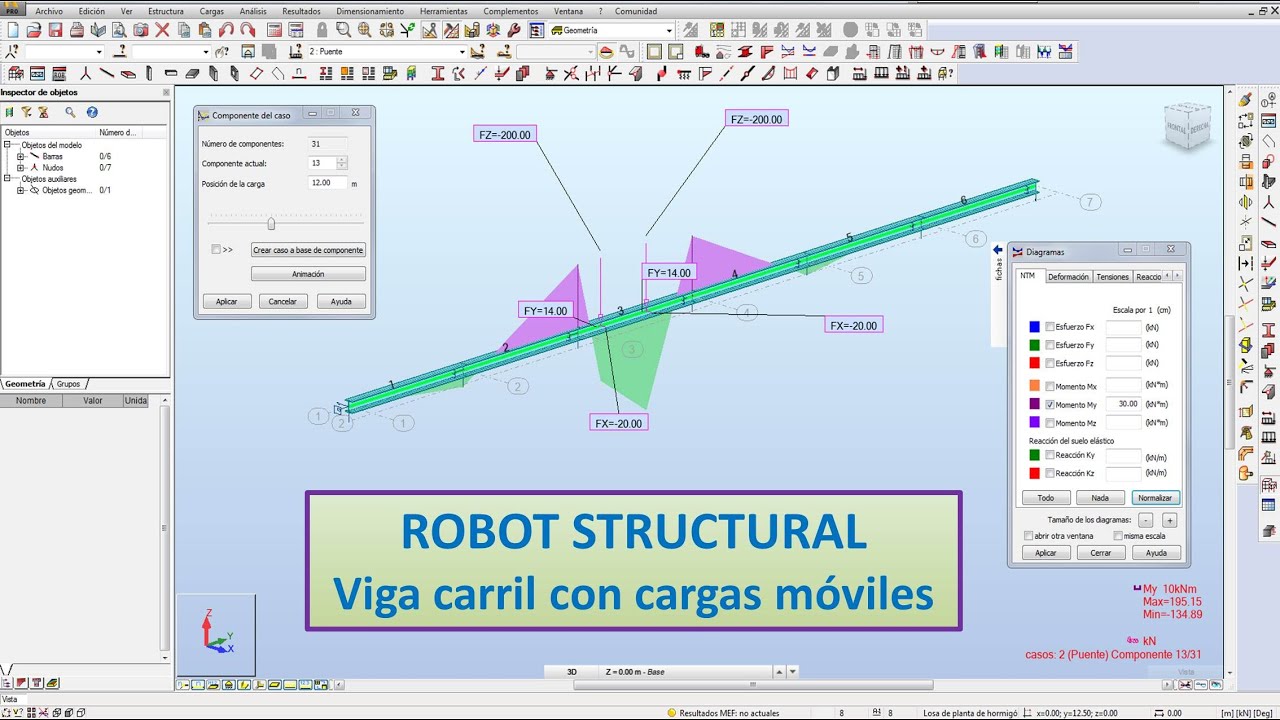Click the blue Esfuerzo Fx color swatch

(1034, 327)
